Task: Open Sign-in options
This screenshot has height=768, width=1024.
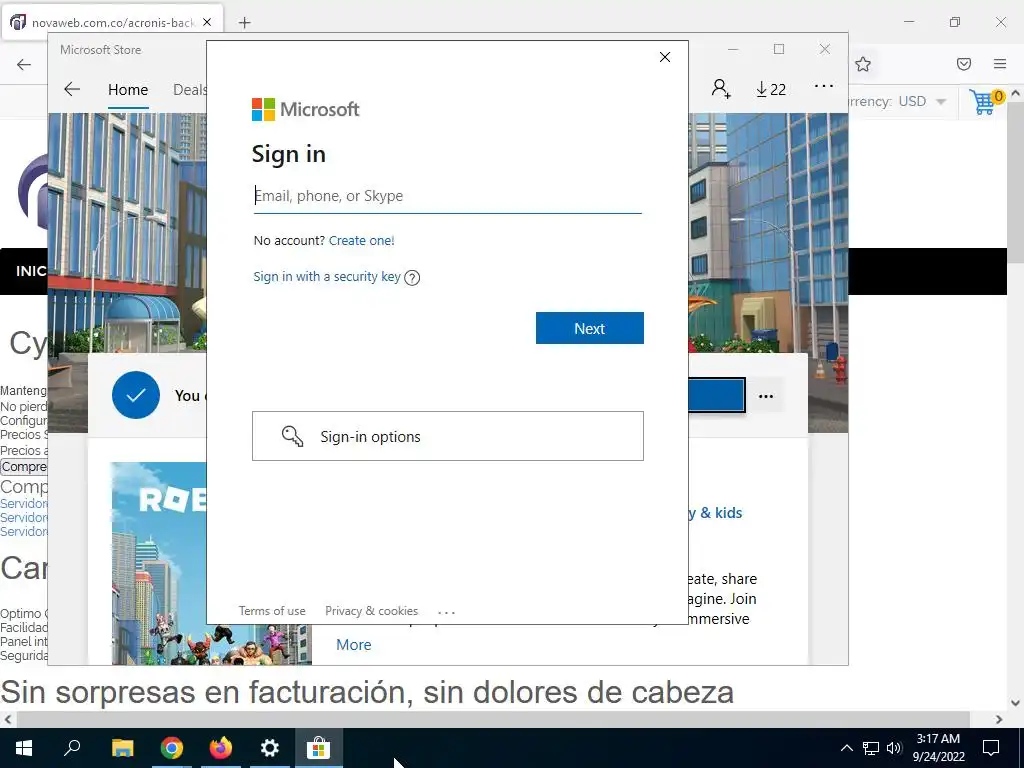Action: tap(447, 436)
